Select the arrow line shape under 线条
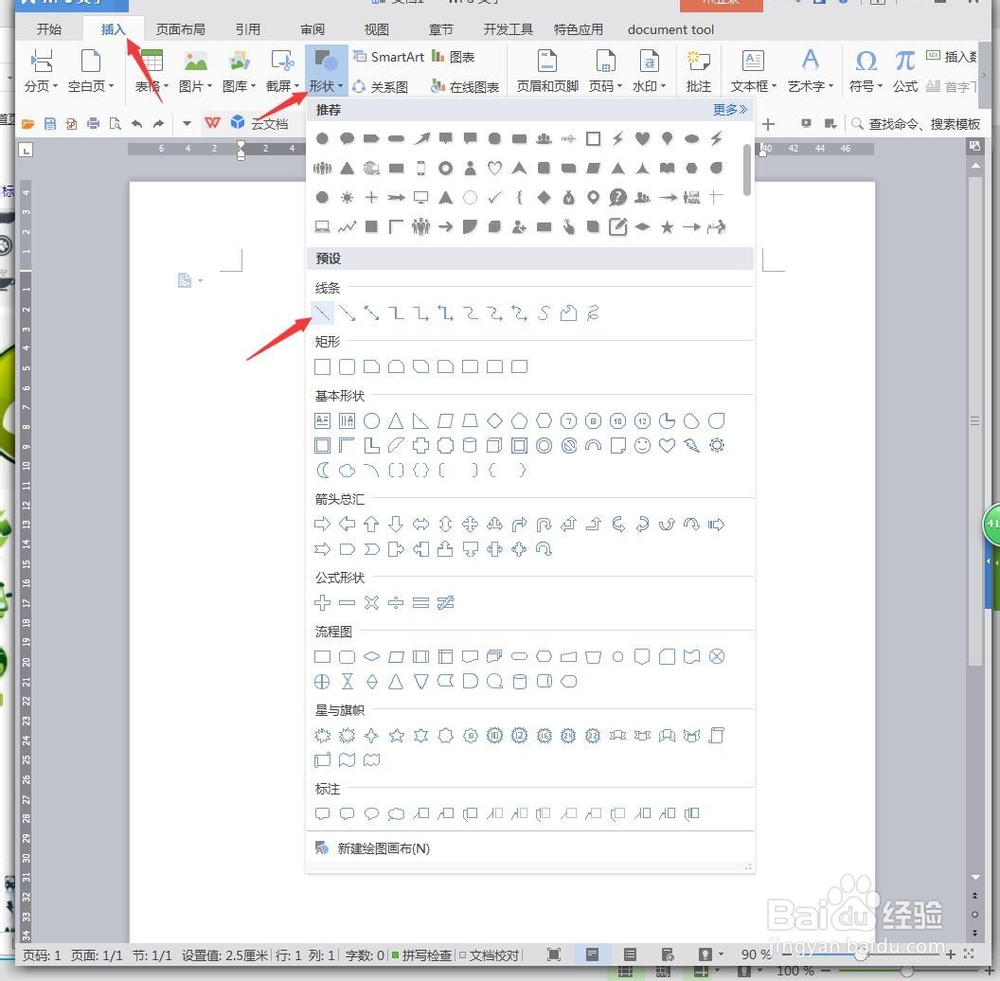Screen dimensions: 1000x981 click(x=347, y=313)
